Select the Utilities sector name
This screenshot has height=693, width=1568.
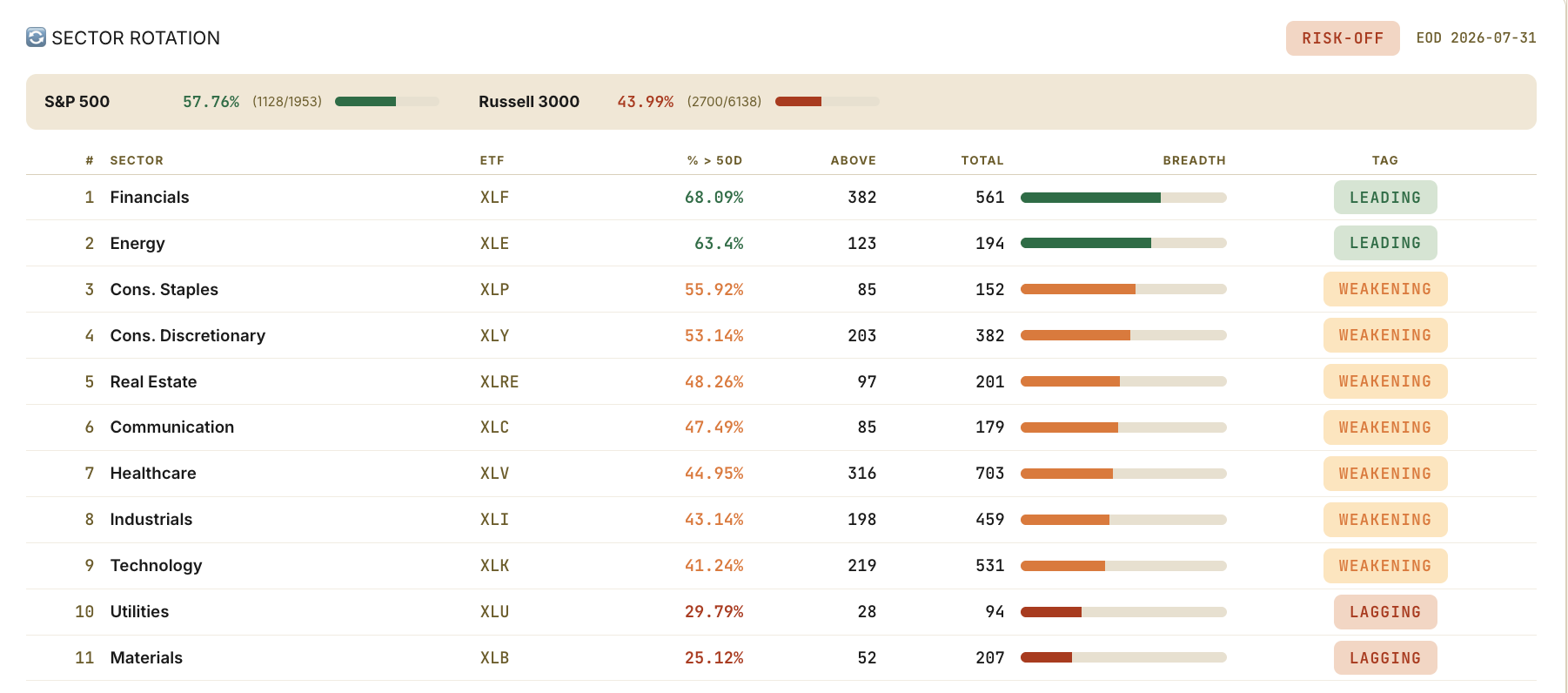(x=139, y=612)
